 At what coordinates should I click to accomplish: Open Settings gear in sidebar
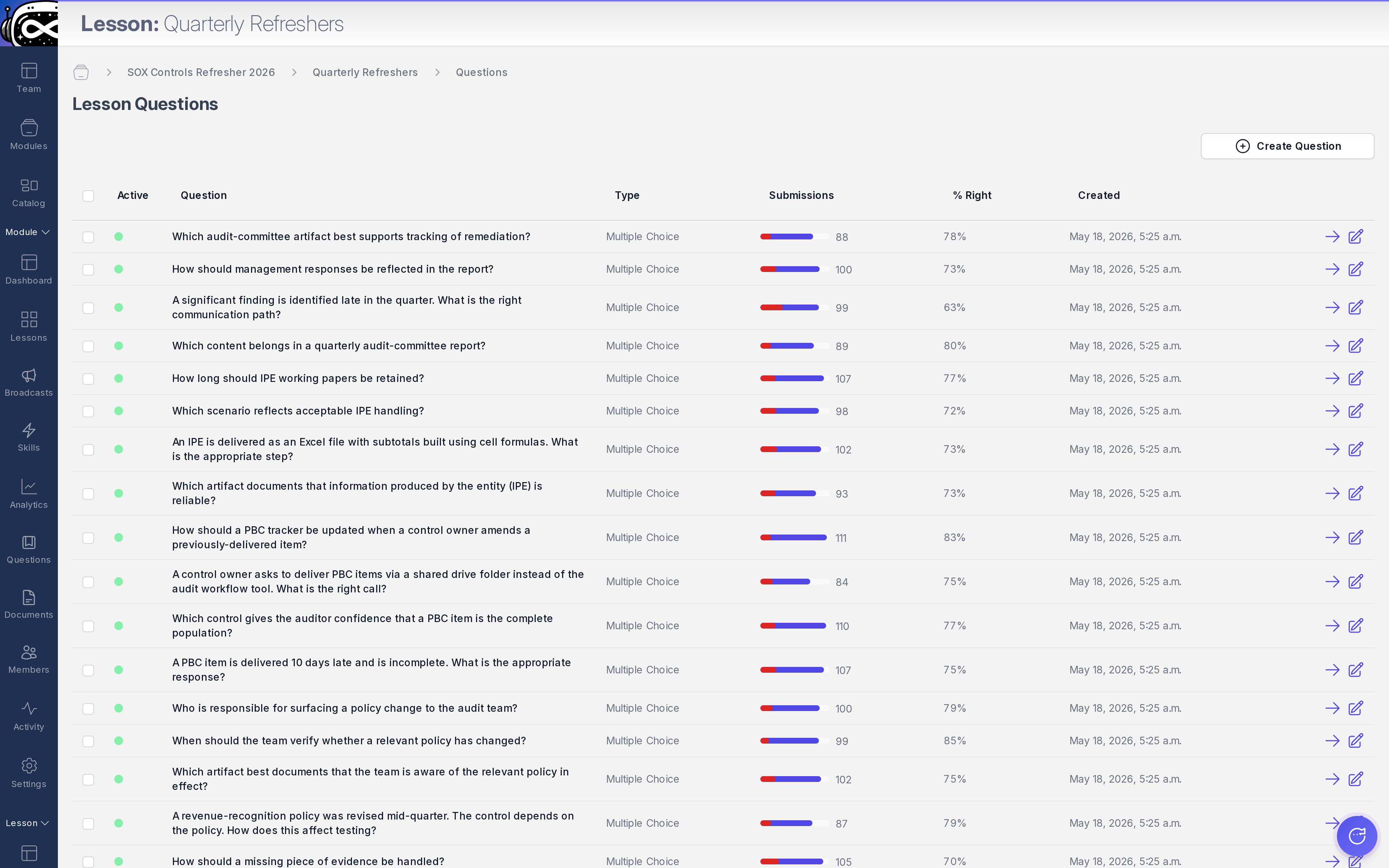tap(29, 773)
